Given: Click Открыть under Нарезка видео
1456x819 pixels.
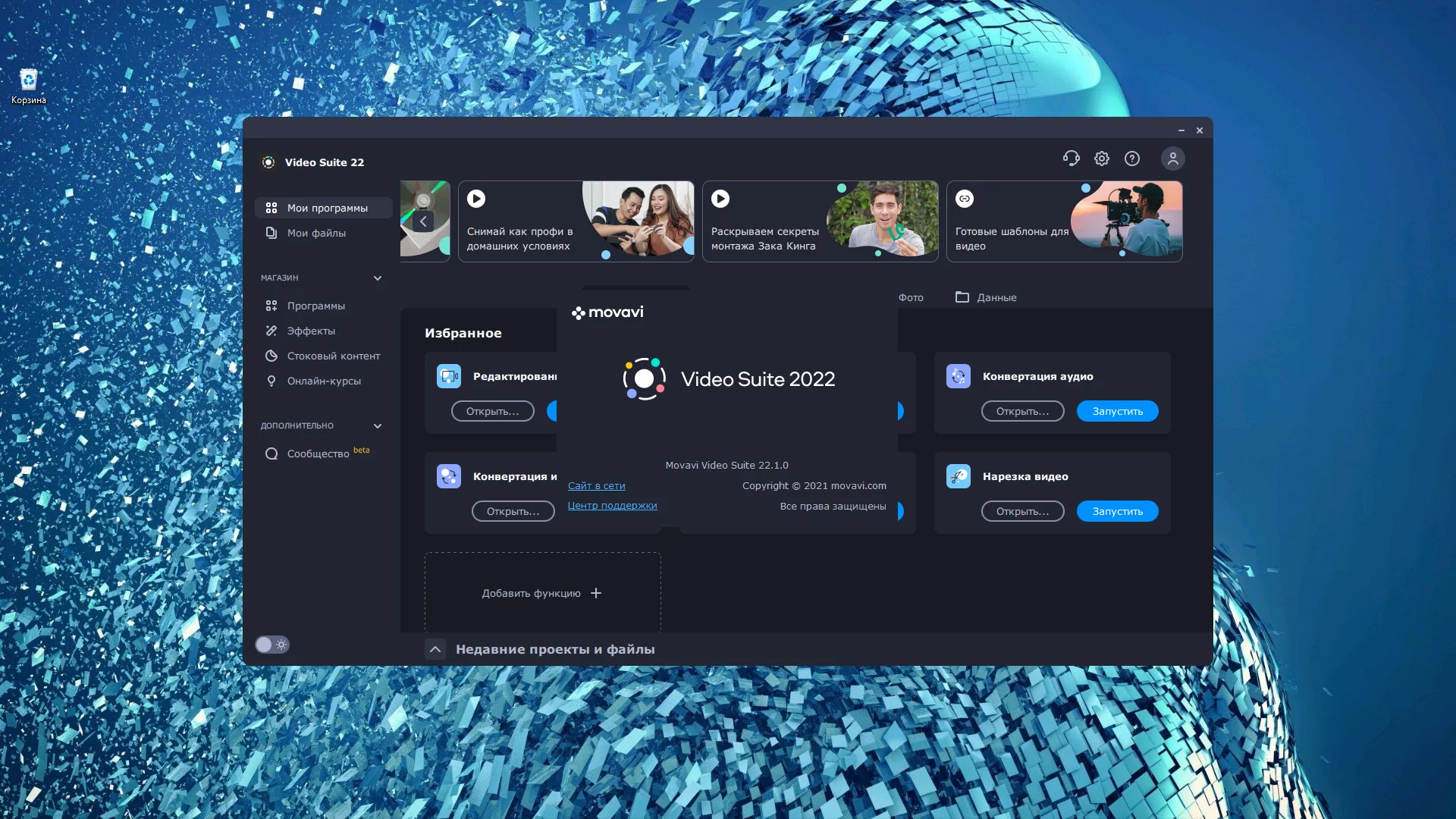Looking at the screenshot, I should point(1023,511).
